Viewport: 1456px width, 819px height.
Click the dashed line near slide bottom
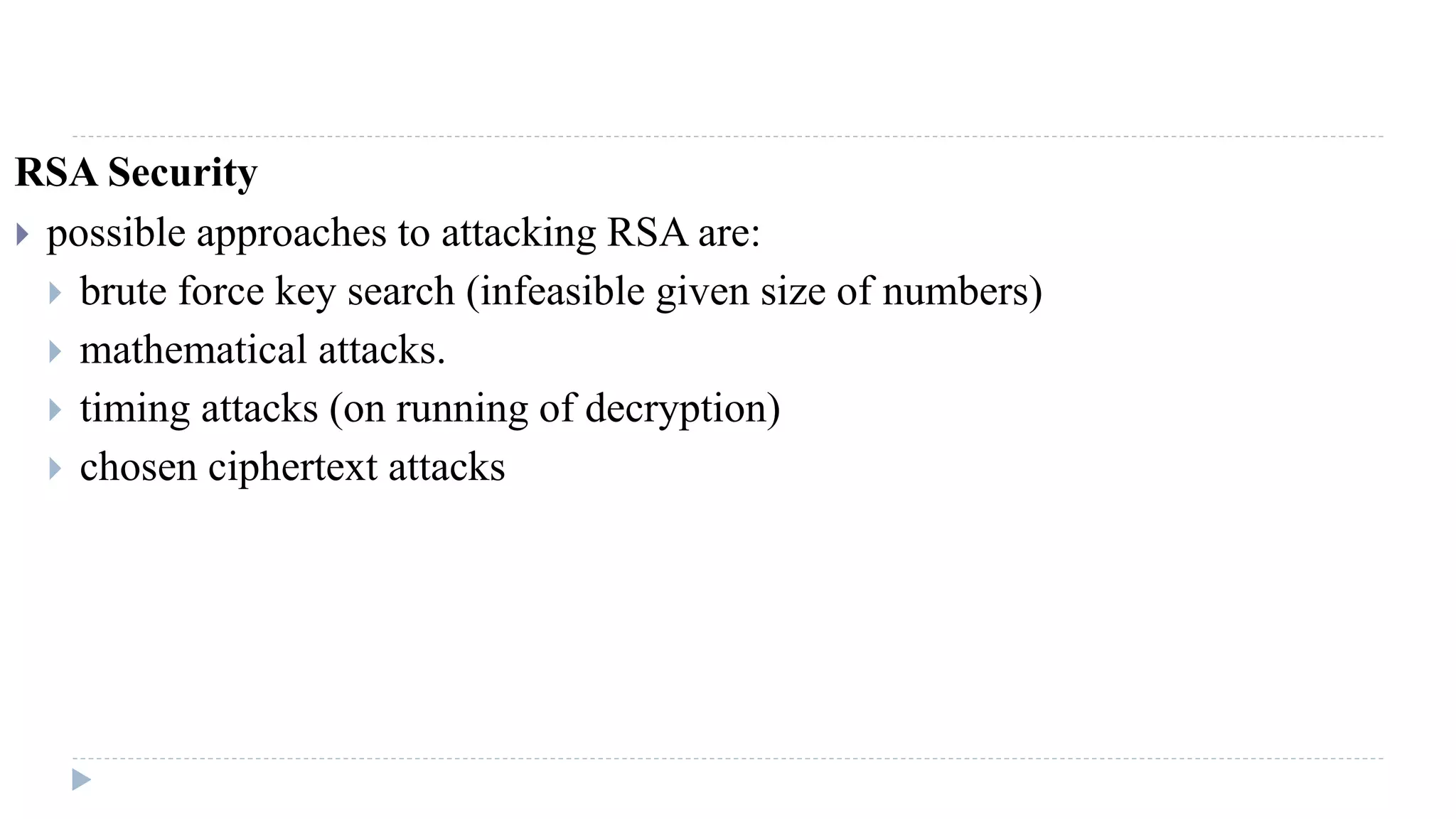pos(728,759)
